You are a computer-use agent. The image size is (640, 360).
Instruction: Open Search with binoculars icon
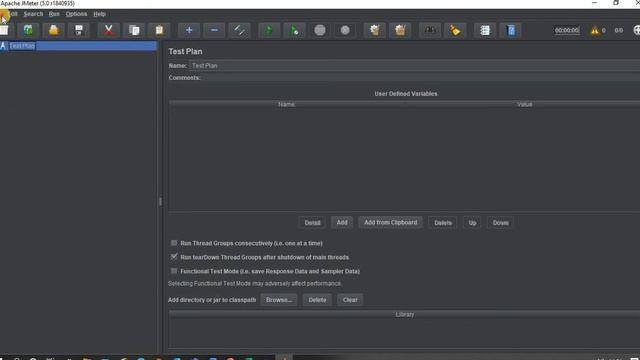click(430, 30)
